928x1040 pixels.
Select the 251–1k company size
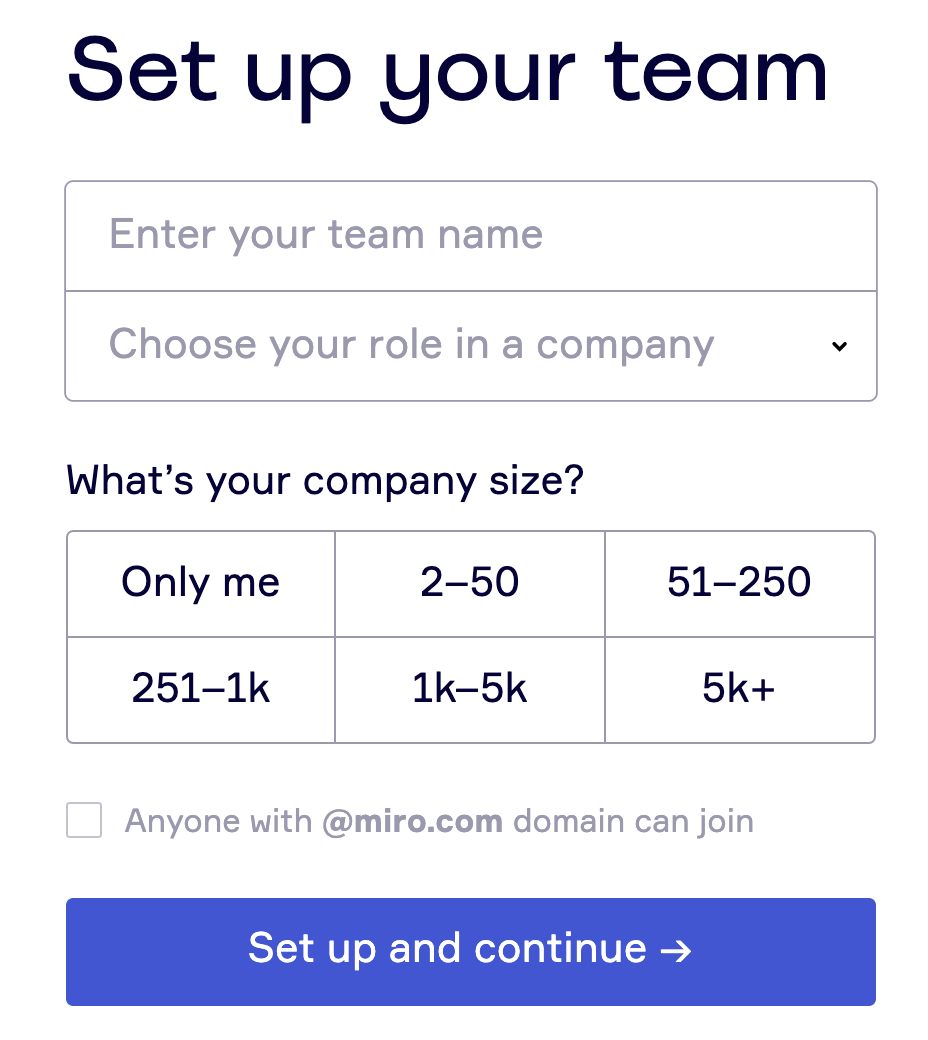click(x=201, y=689)
